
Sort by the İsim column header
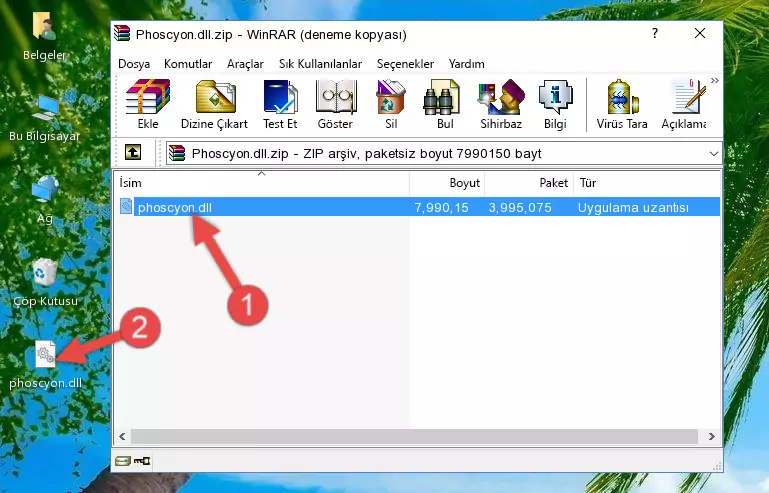point(262,183)
